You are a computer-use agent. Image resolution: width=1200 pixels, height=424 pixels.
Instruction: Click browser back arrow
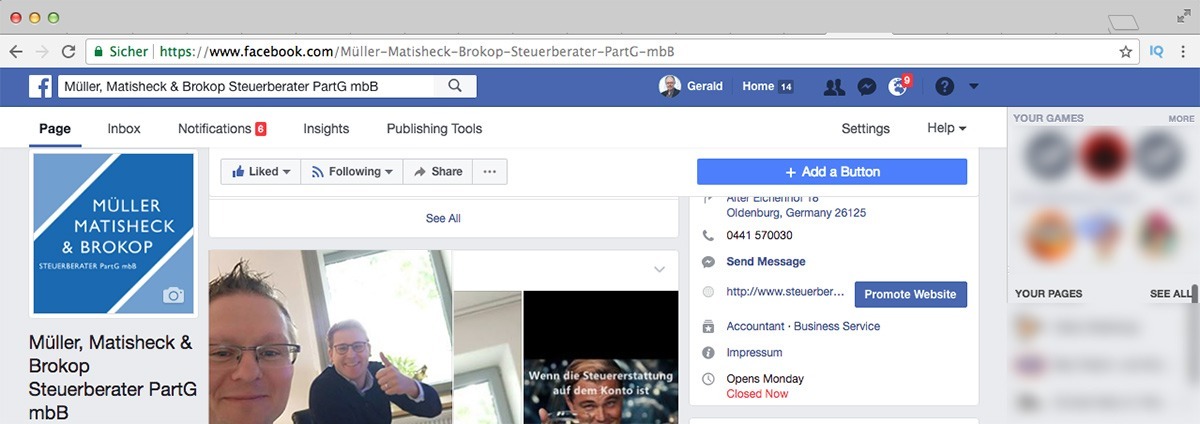pyautogui.click(x=16, y=51)
